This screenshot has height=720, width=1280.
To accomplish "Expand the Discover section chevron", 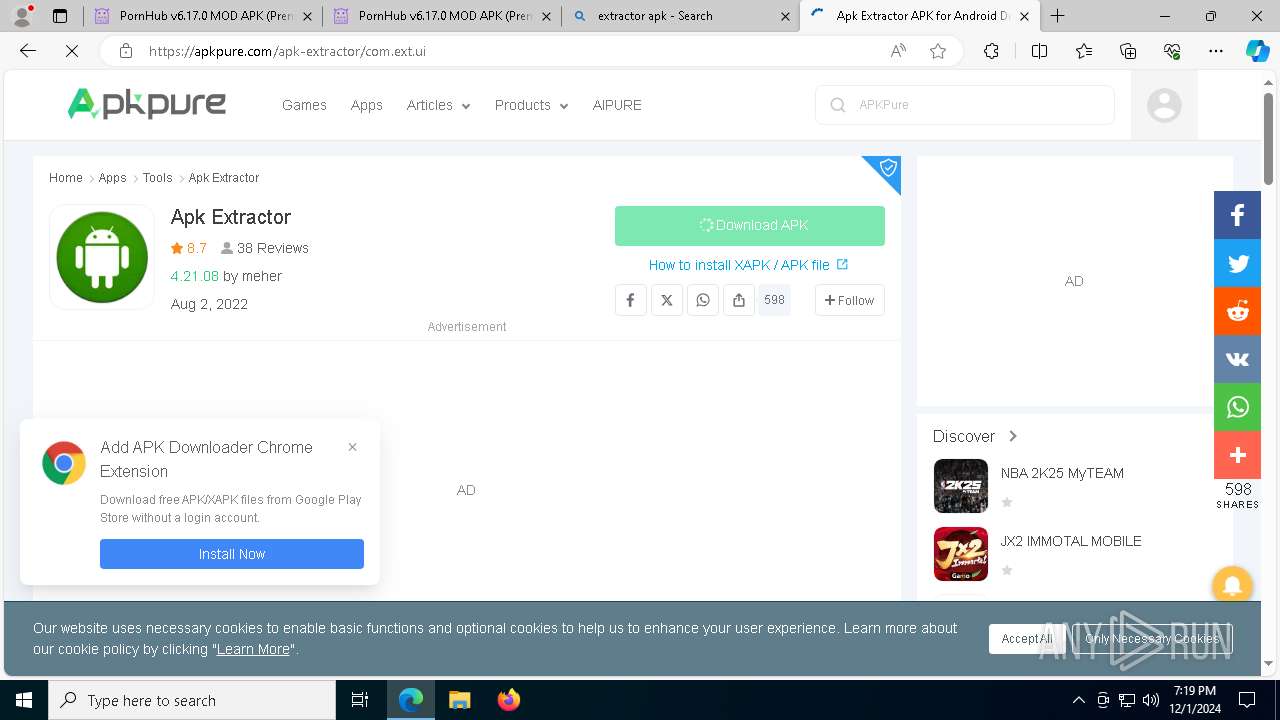I will click(x=1012, y=436).
